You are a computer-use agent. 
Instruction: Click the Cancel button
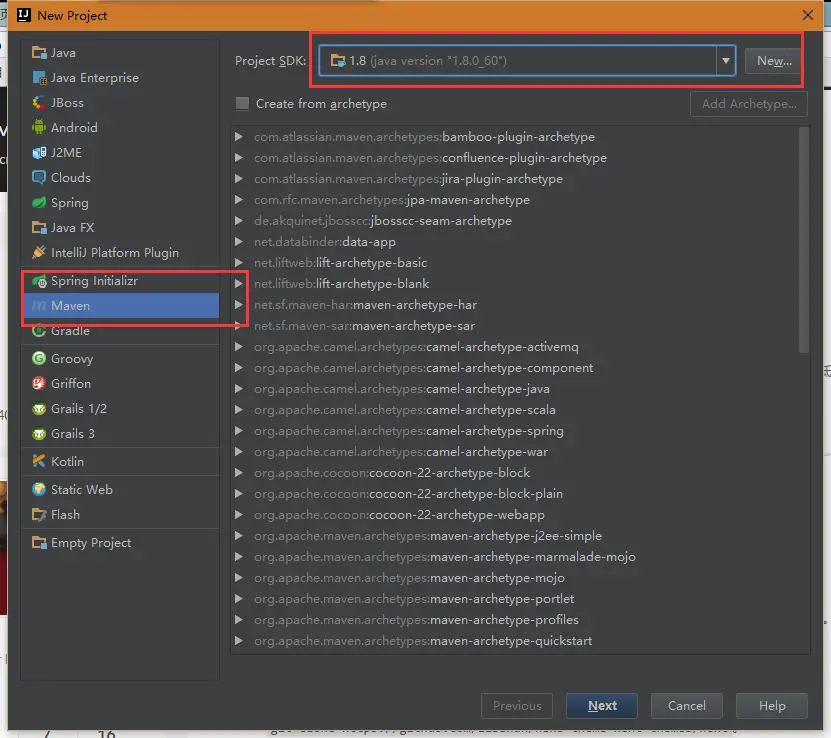pyautogui.click(x=686, y=706)
